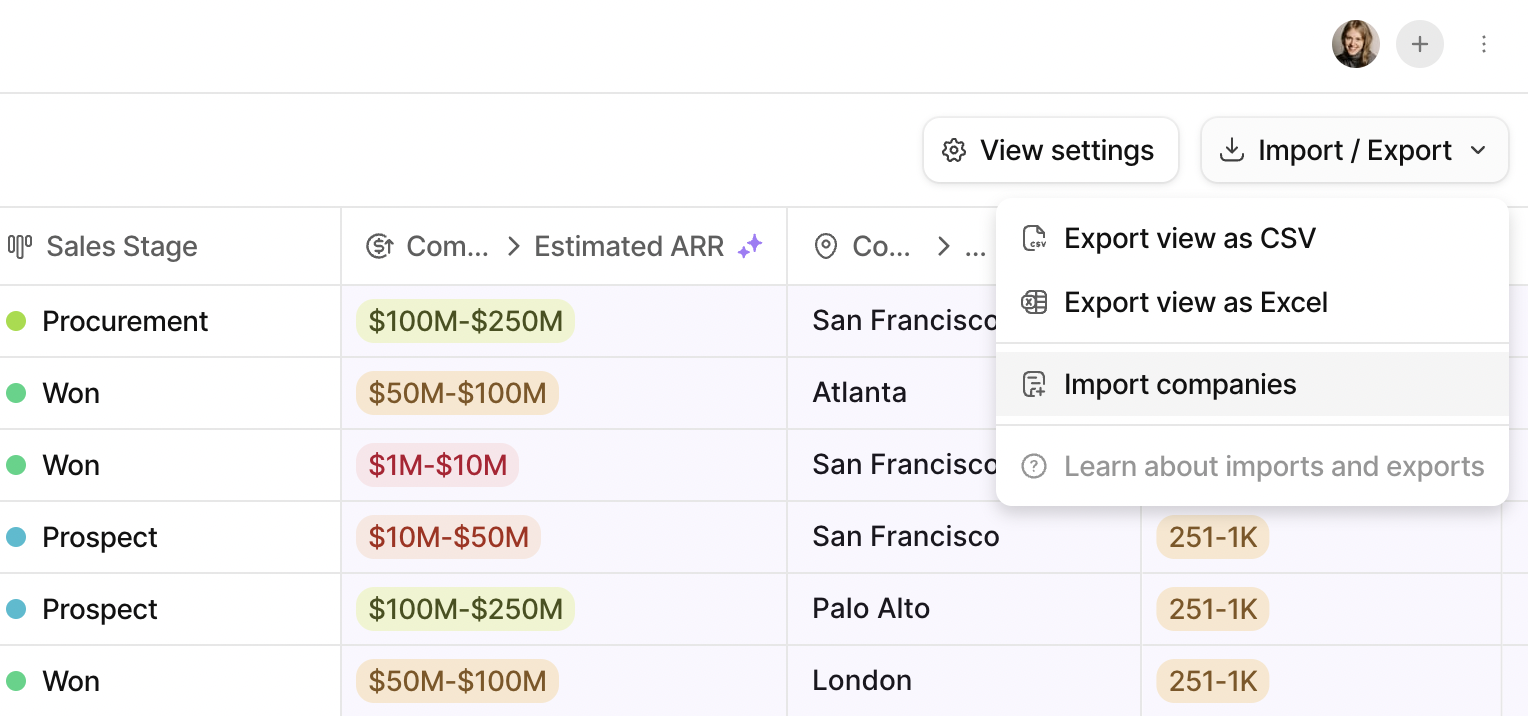
Task: Click the Won stage in the Atlanta row
Action: coord(71,393)
